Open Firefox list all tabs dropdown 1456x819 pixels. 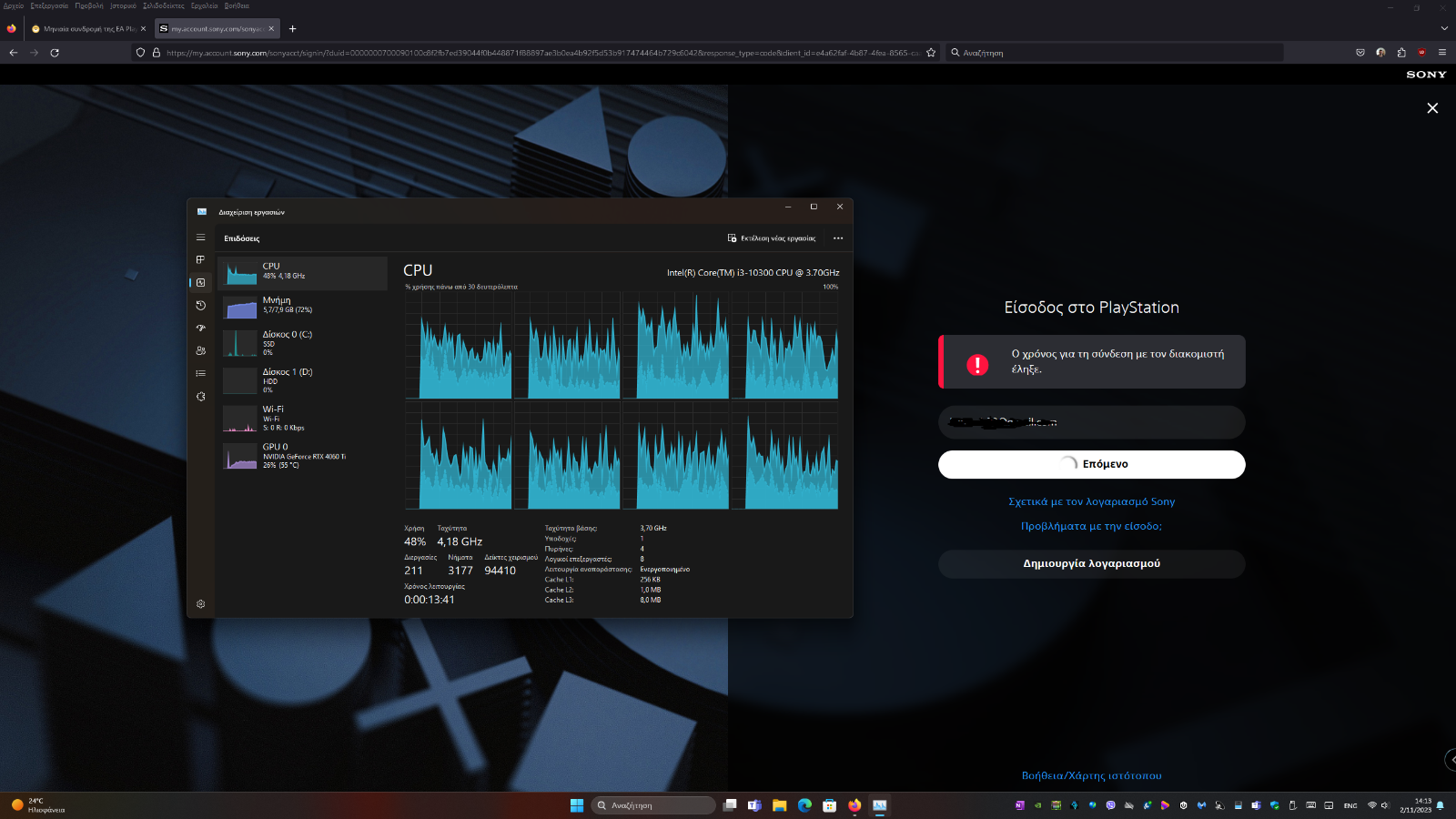coord(1443,28)
